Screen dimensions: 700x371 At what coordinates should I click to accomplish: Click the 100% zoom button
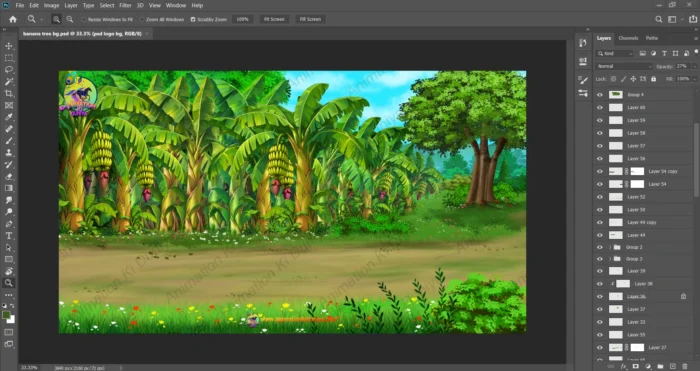(x=242, y=20)
